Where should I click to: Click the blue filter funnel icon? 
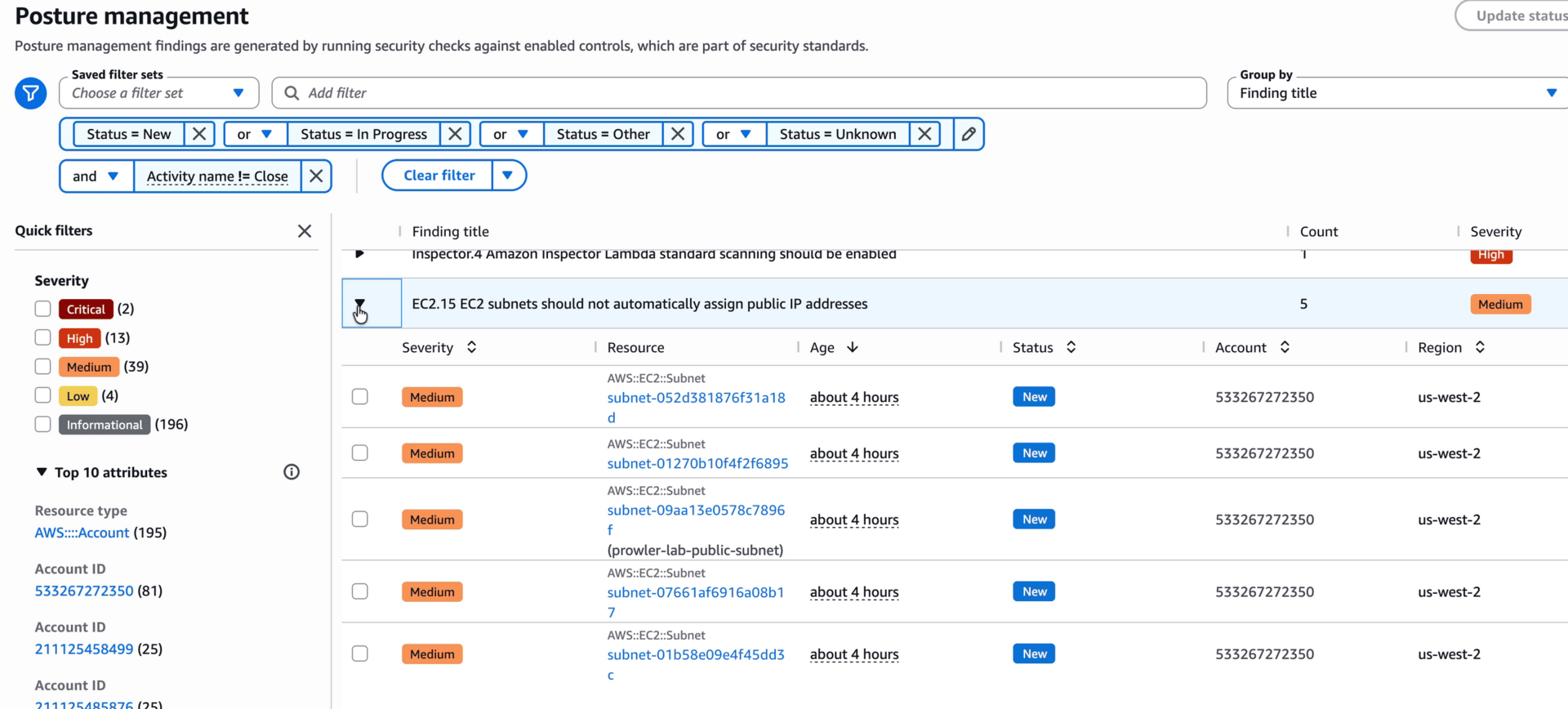tap(30, 93)
